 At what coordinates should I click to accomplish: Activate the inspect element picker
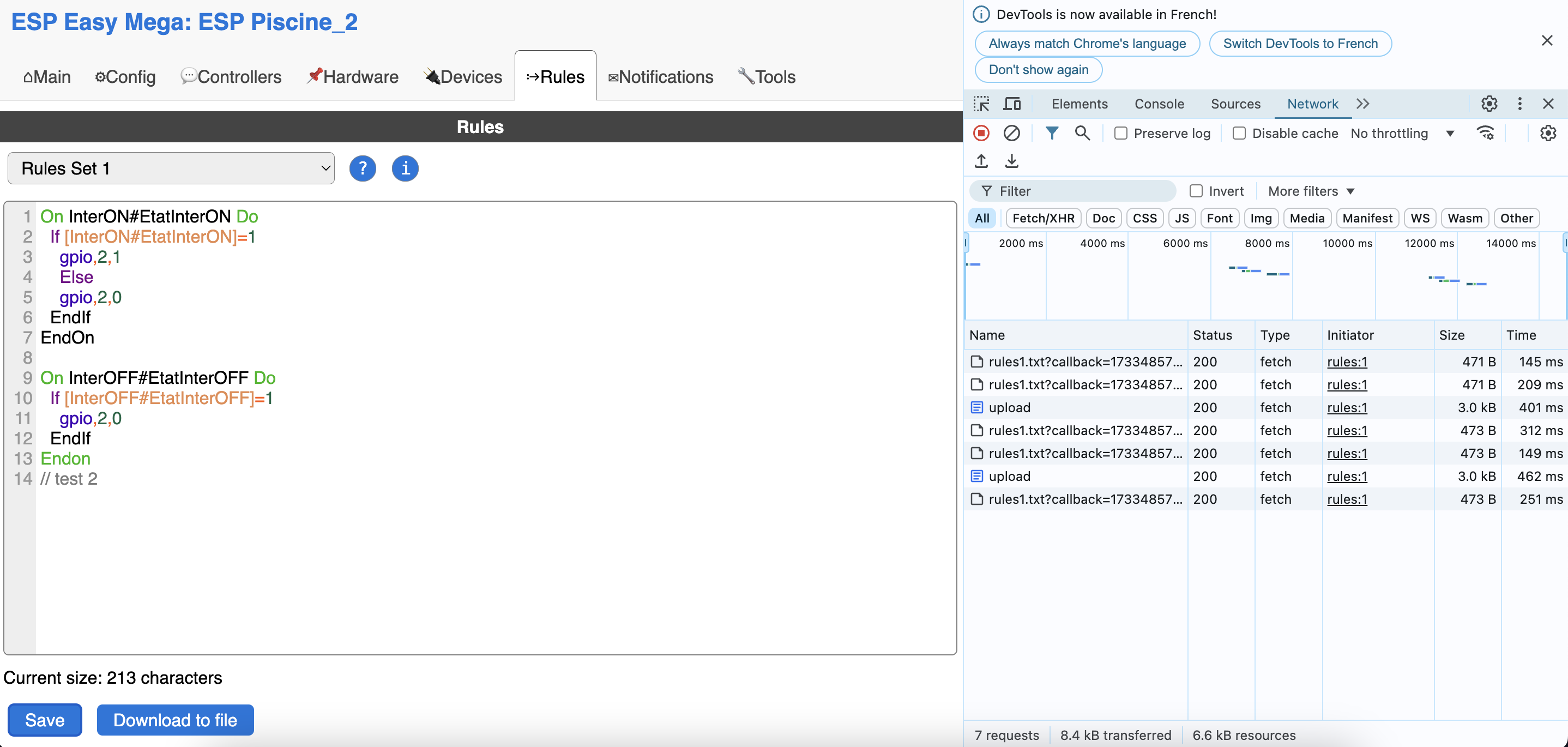point(981,104)
